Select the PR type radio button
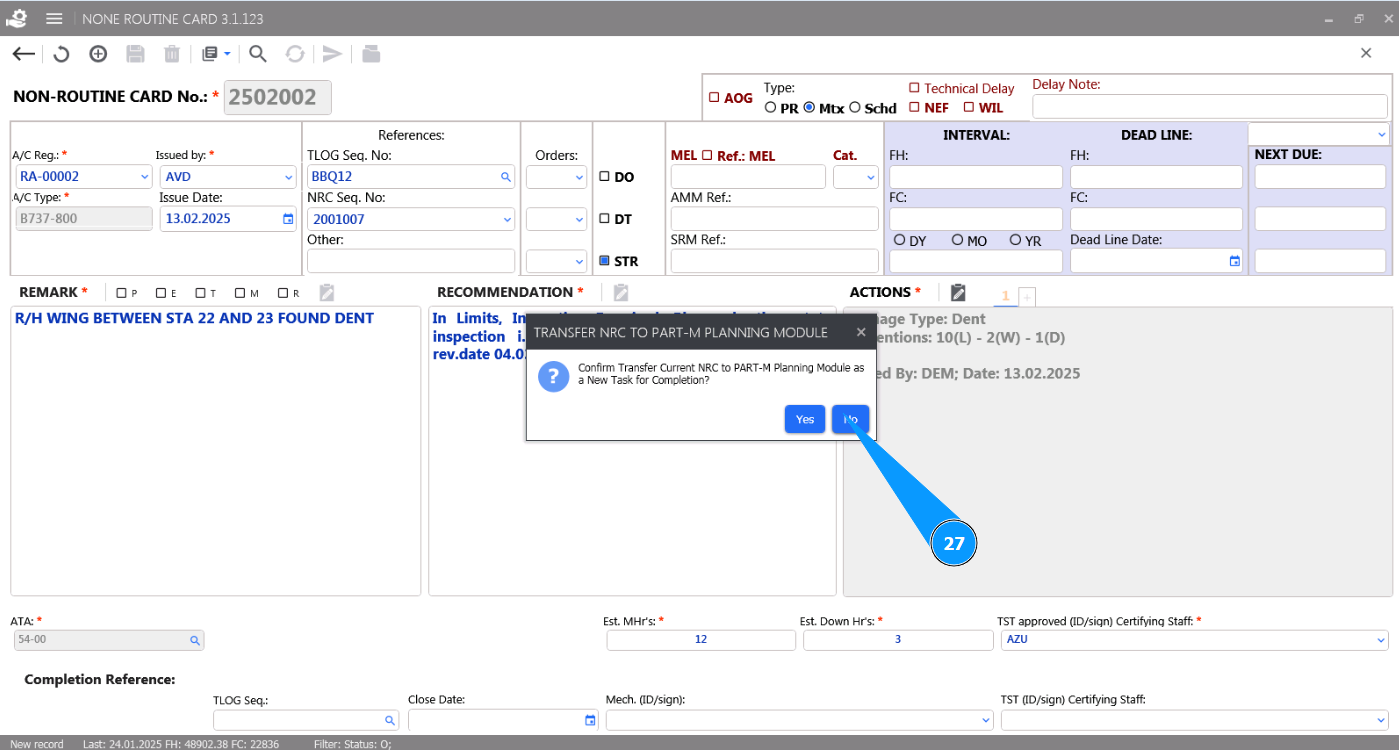1399x750 pixels. (x=770, y=108)
